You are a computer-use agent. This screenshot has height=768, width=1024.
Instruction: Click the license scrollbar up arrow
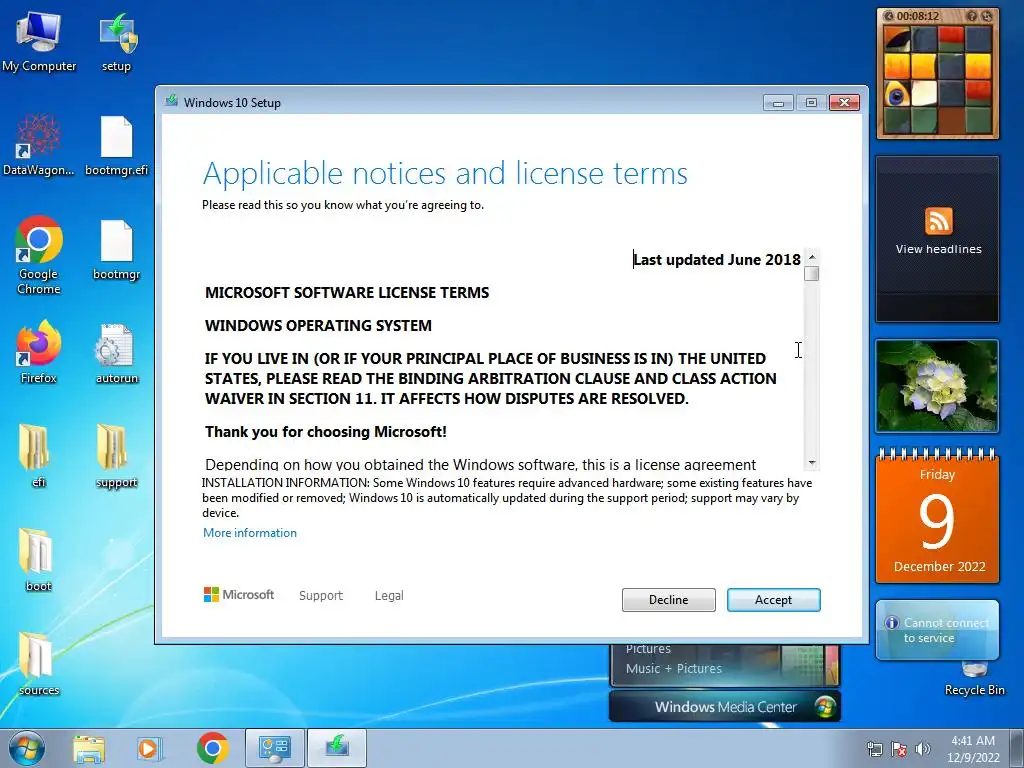pyautogui.click(x=812, y=257)
